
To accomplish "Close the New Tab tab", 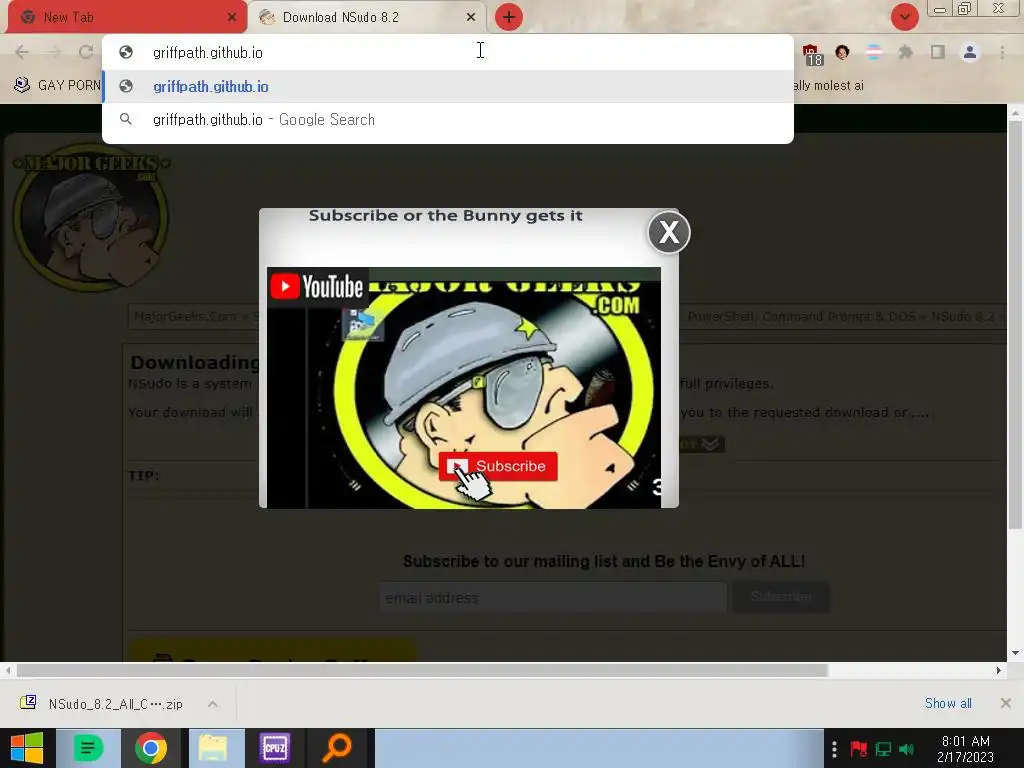I will click(232, 18).
